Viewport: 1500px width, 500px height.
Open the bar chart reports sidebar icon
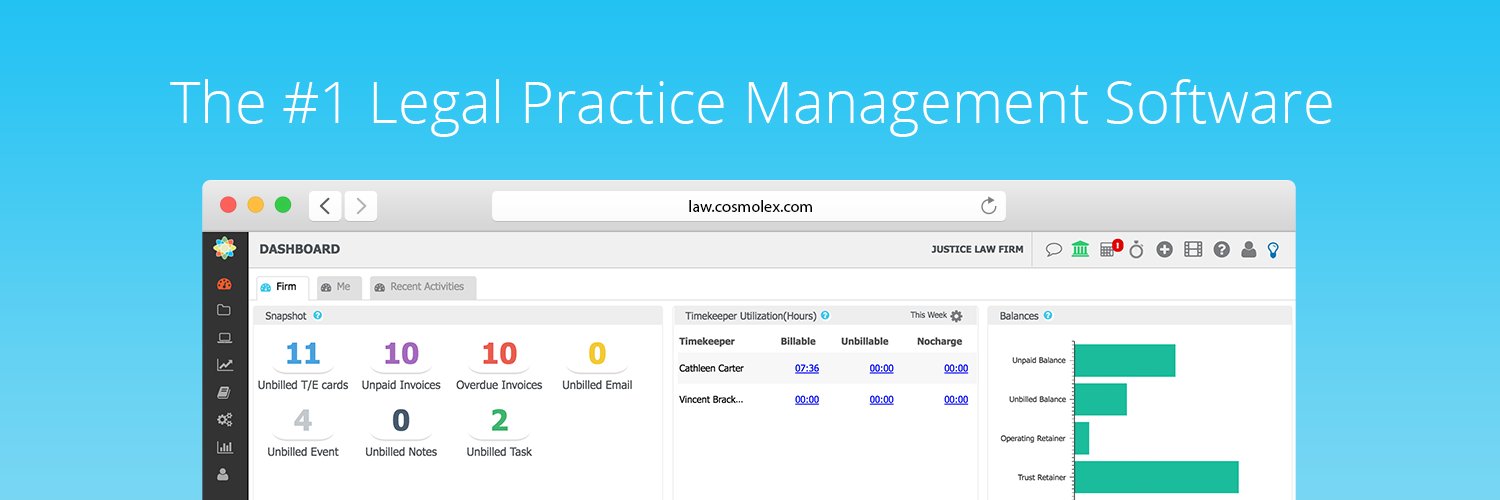coord(224,447)
